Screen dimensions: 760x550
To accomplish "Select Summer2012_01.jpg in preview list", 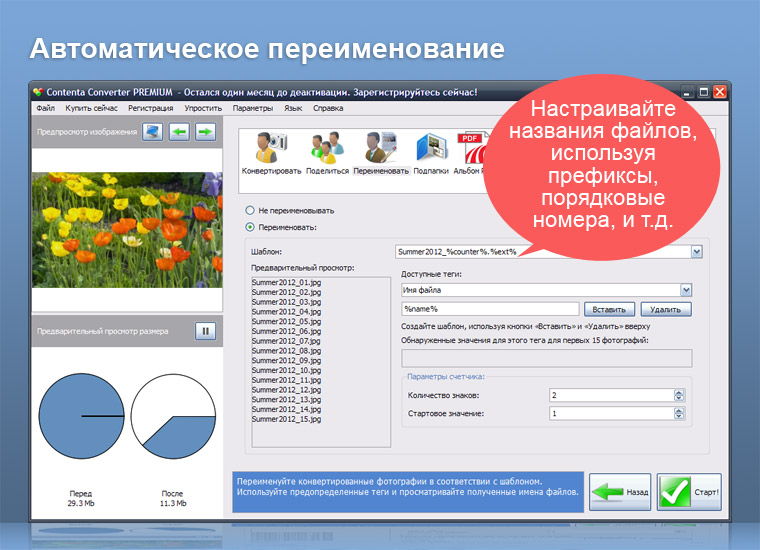I will 286,282.
